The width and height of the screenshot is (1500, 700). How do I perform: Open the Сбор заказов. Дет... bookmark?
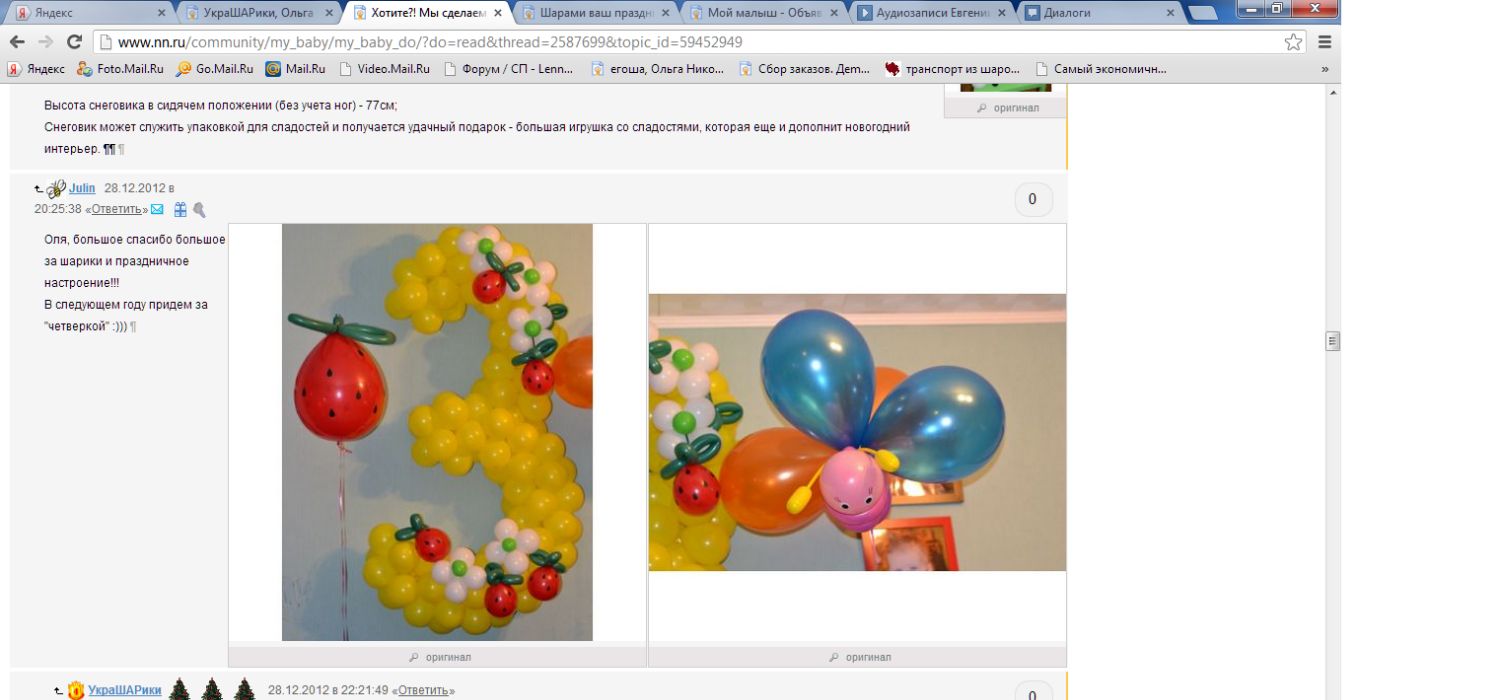click(805, 69)
